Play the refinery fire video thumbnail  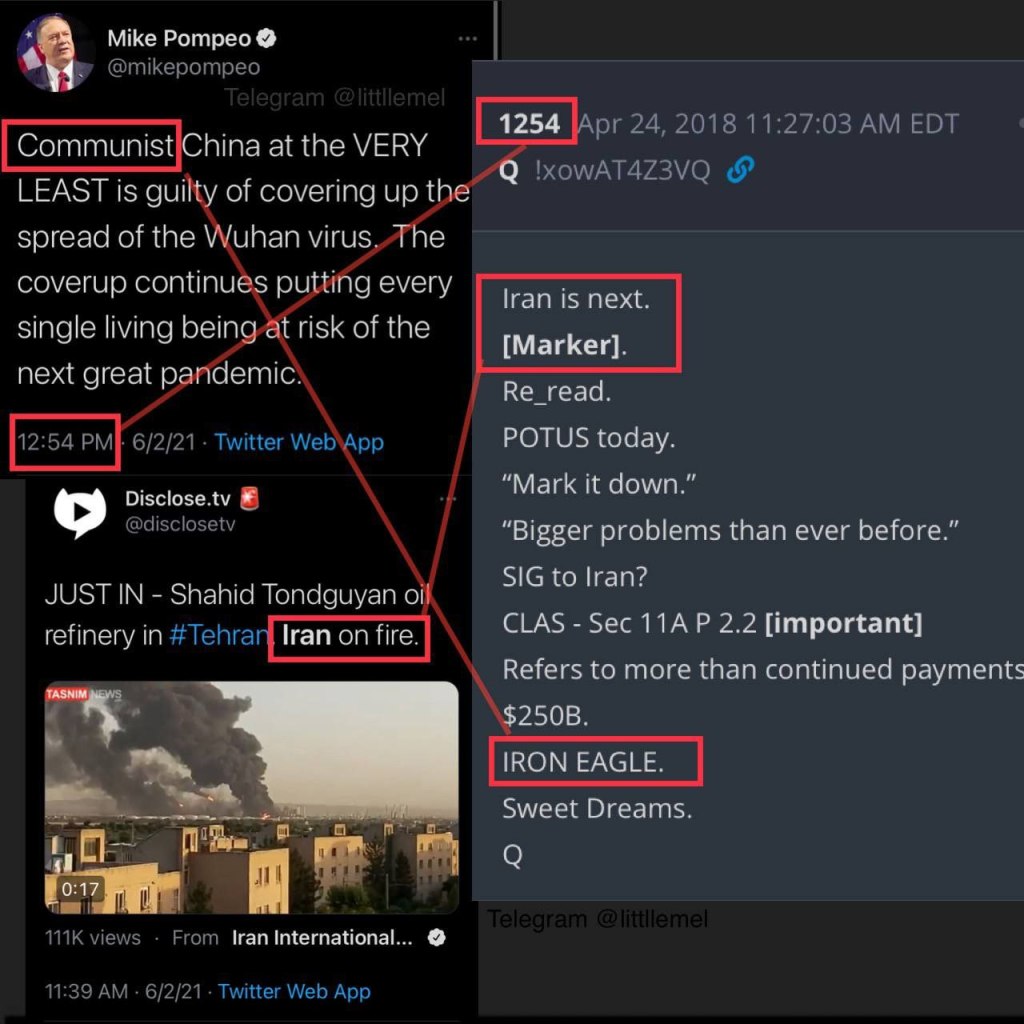pyautogui.click(x=252, y=797)
